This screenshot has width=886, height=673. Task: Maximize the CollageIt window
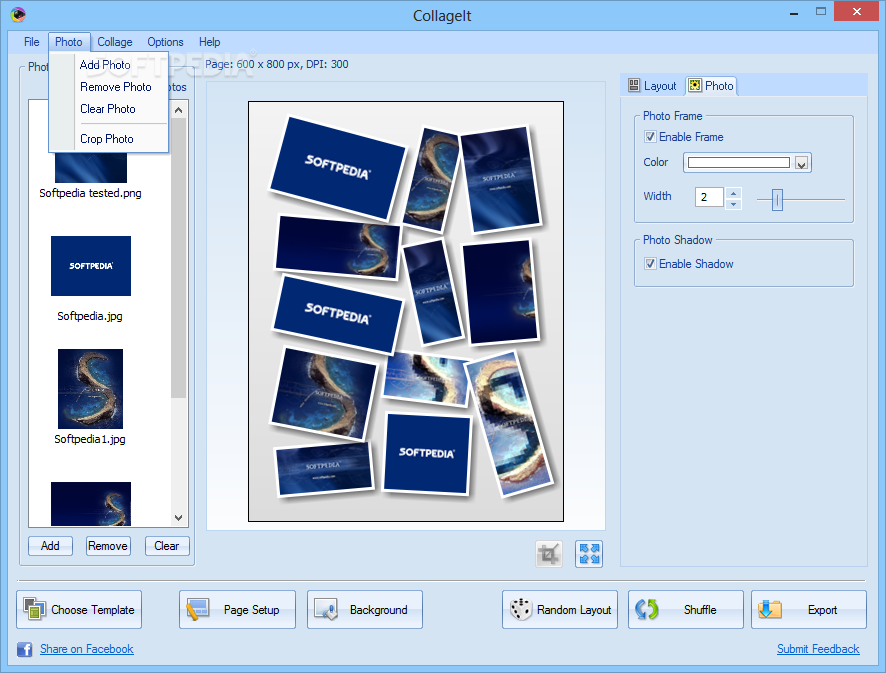(821, 11)
